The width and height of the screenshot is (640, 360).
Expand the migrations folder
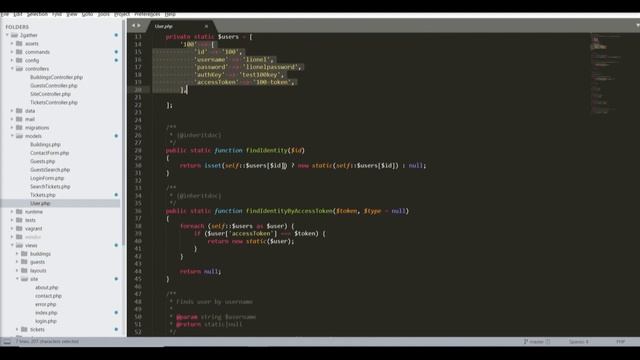[x=12, y=127]
